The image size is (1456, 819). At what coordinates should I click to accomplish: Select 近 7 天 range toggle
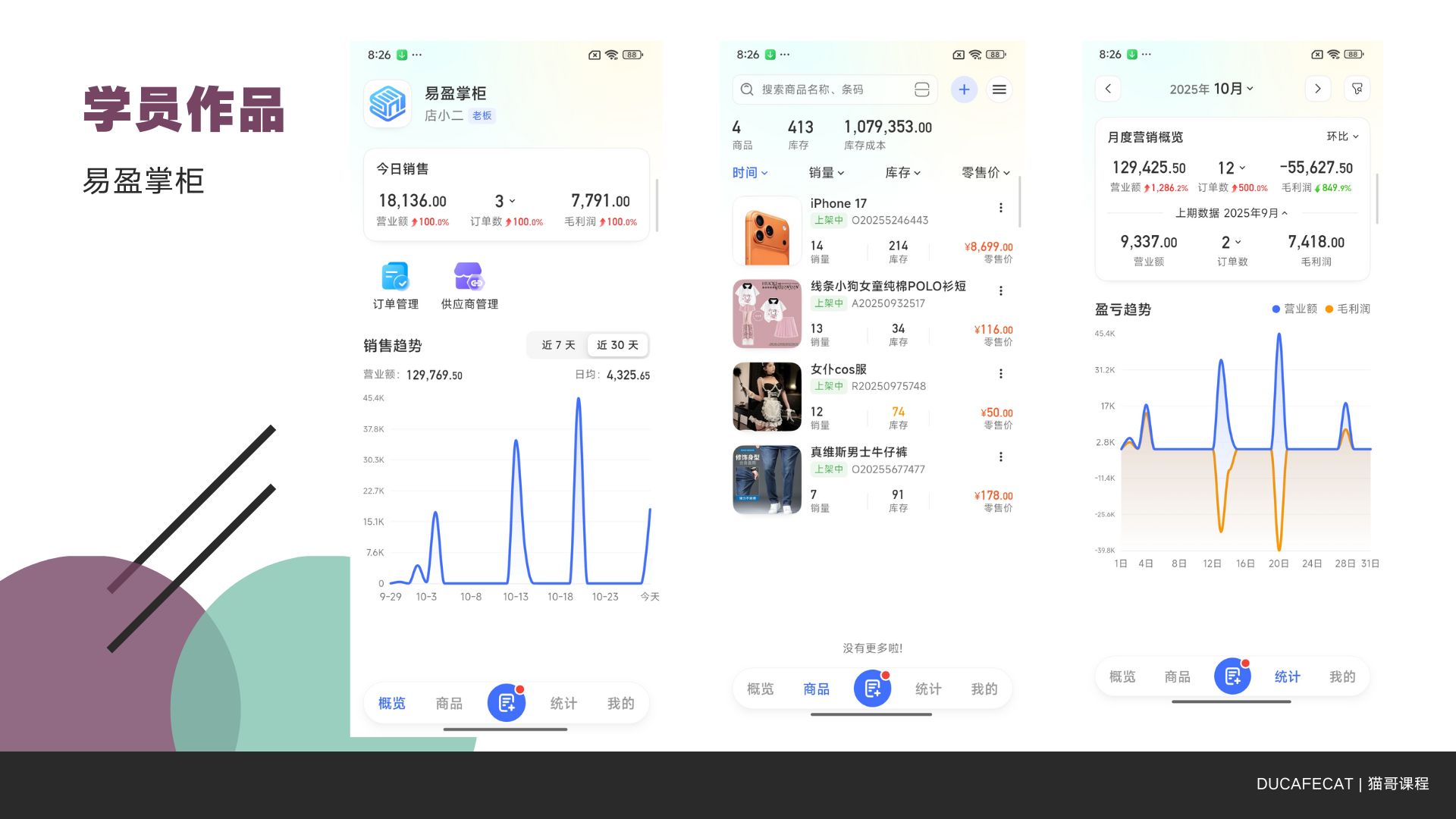(x=558, y=345)
